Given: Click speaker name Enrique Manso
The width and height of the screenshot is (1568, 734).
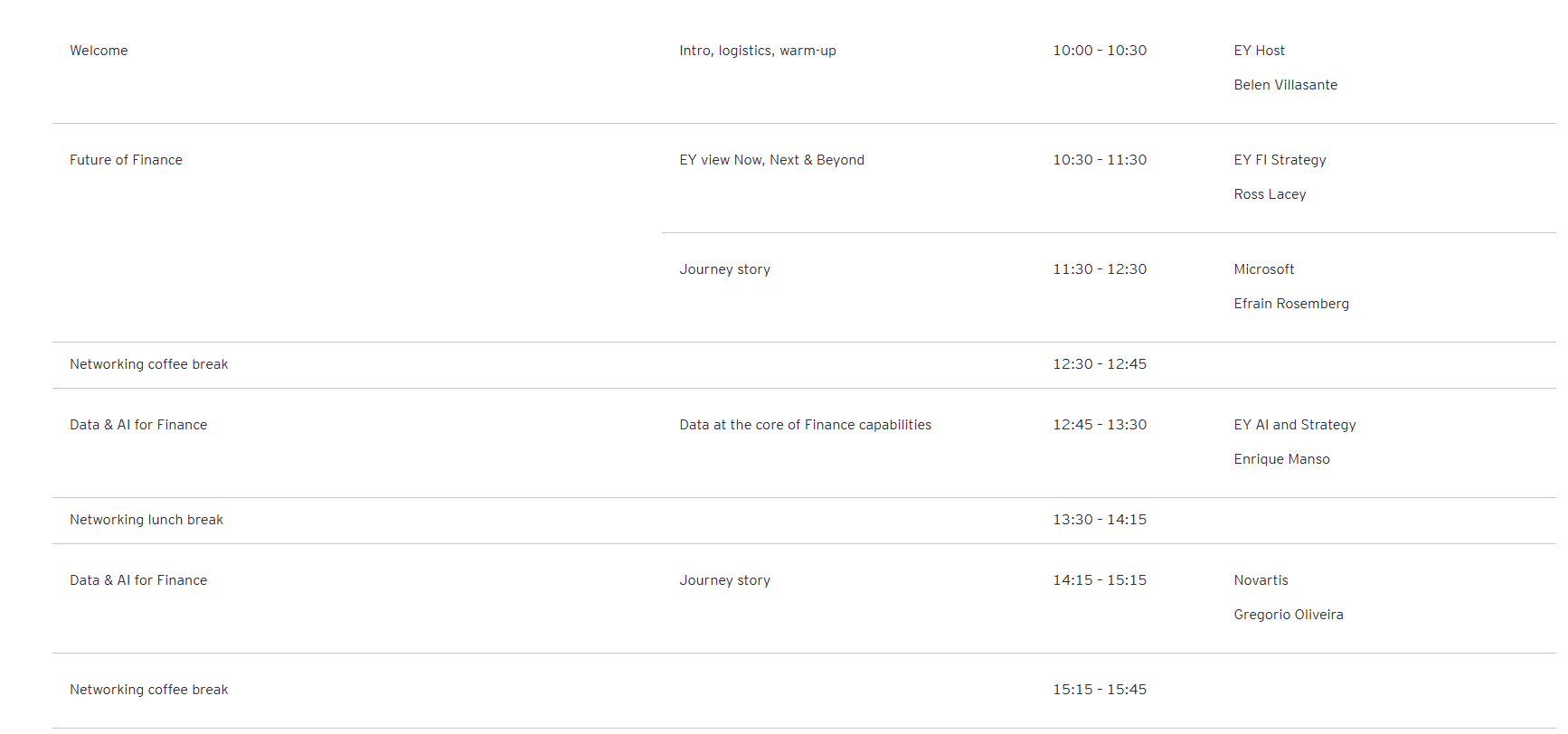Looking at the screenshot, I should (1281, 459).
